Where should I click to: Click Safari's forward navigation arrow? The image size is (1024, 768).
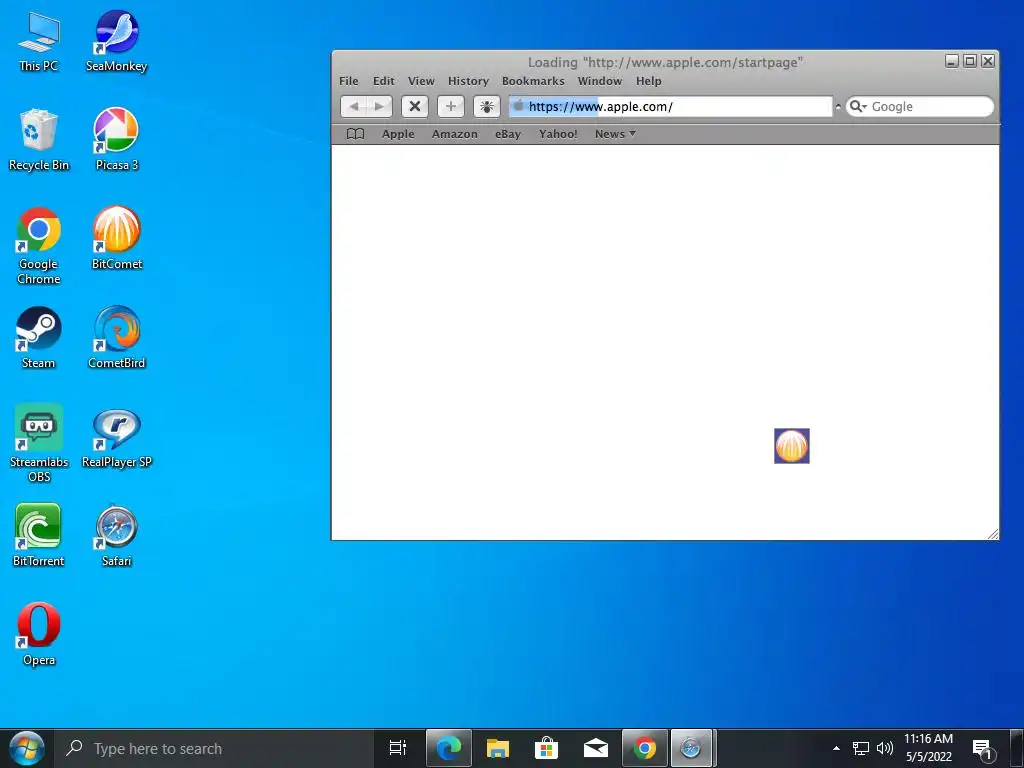tap(379, 106)
